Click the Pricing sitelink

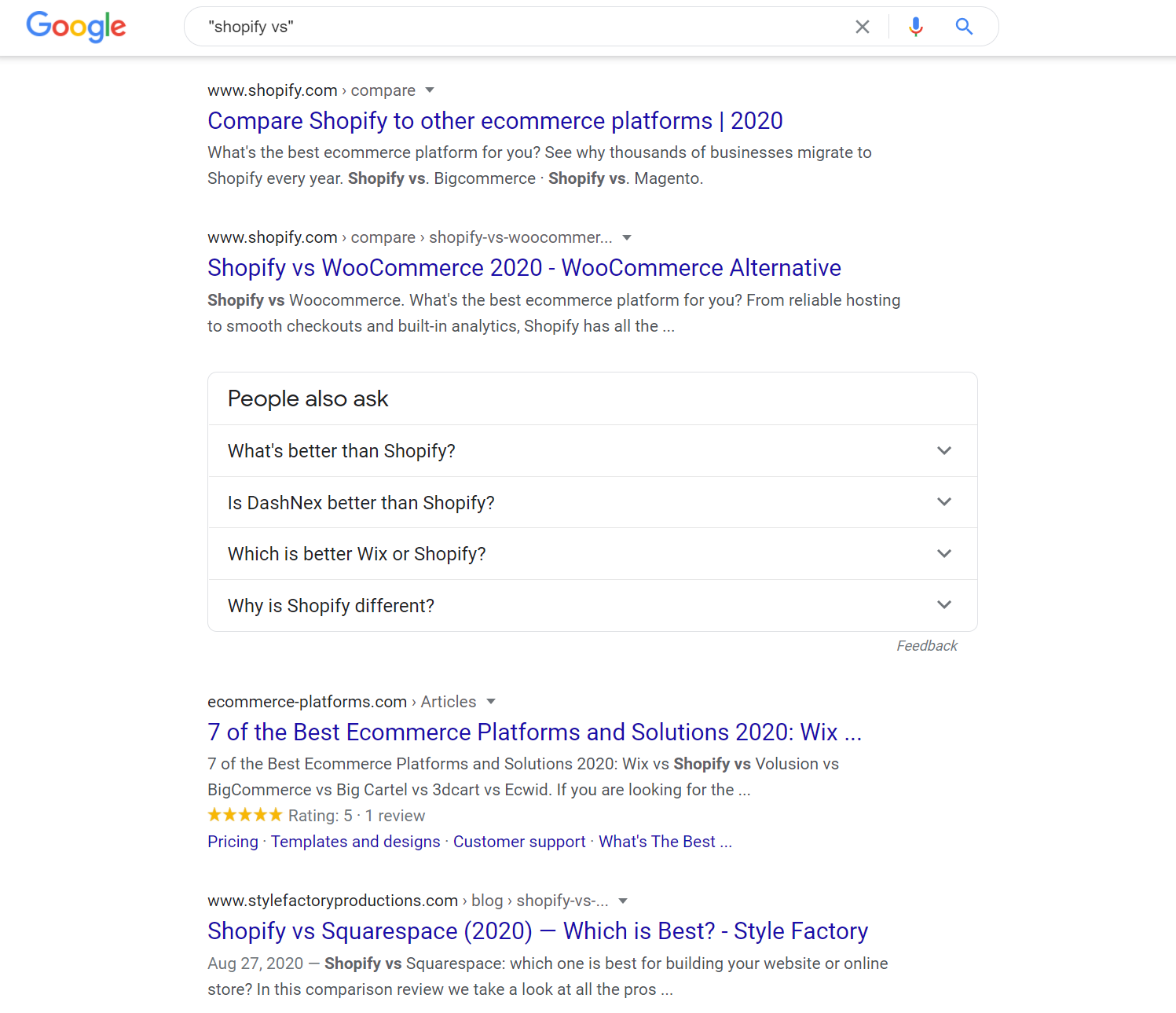click(233, 842)
